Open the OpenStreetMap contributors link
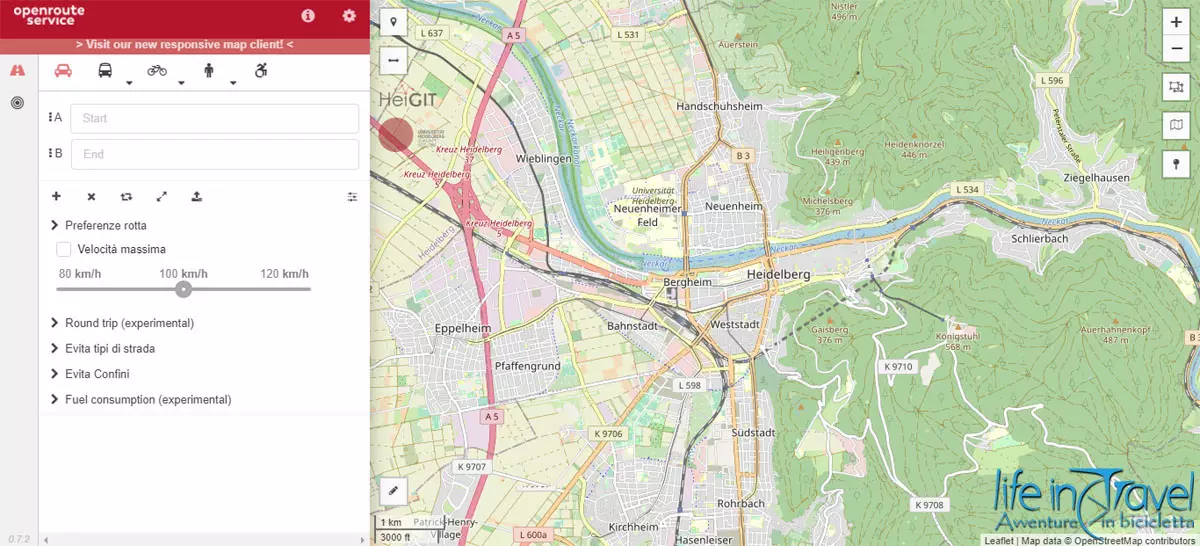 click(1135, 541)
